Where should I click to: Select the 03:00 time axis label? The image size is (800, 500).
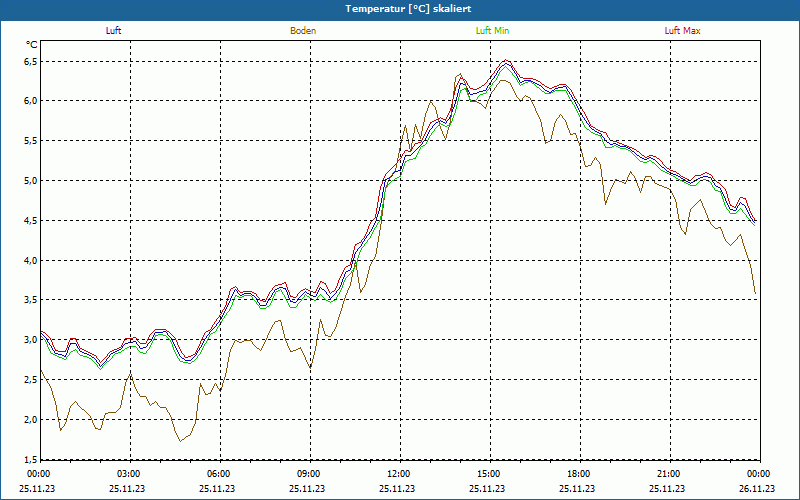point(129,474)
